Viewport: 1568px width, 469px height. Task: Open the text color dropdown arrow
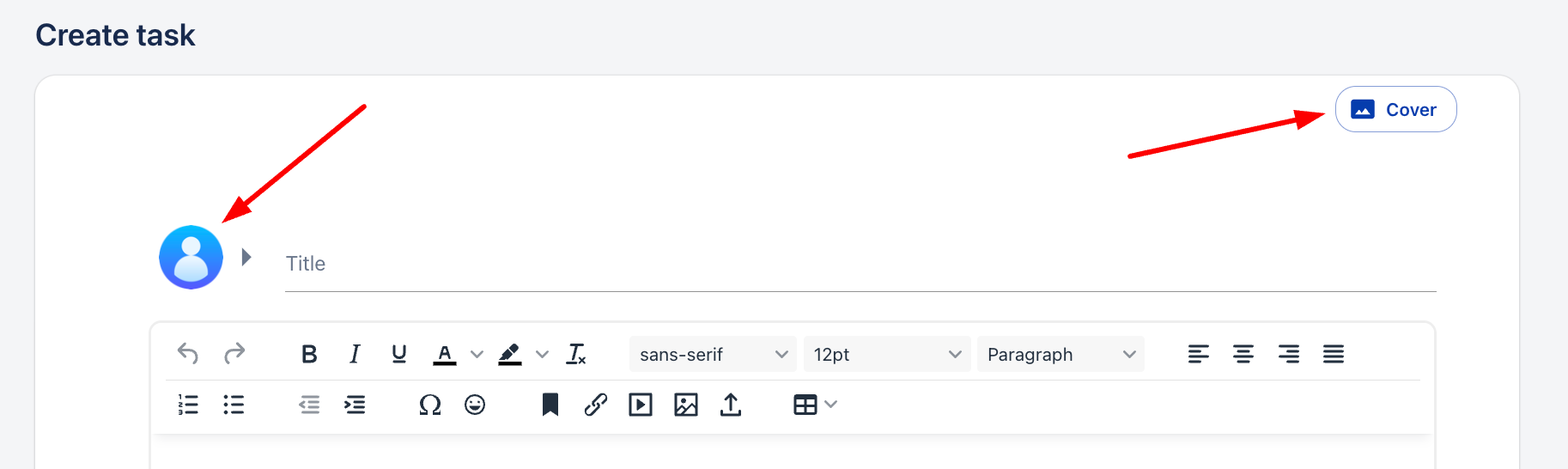tap(477, 354)
